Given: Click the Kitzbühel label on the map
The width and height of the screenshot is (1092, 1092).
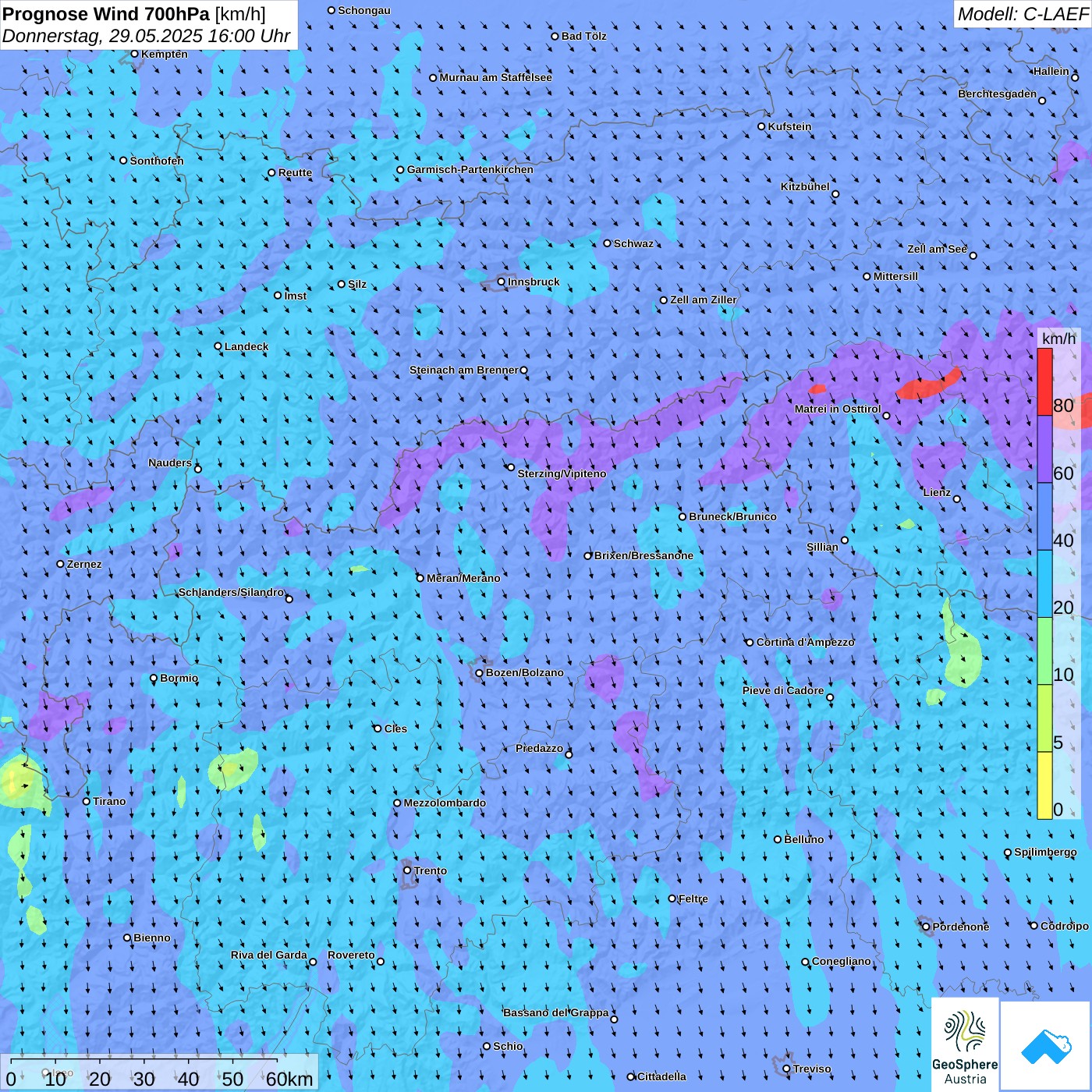Looking at the screenshot, I should [805, 186].
